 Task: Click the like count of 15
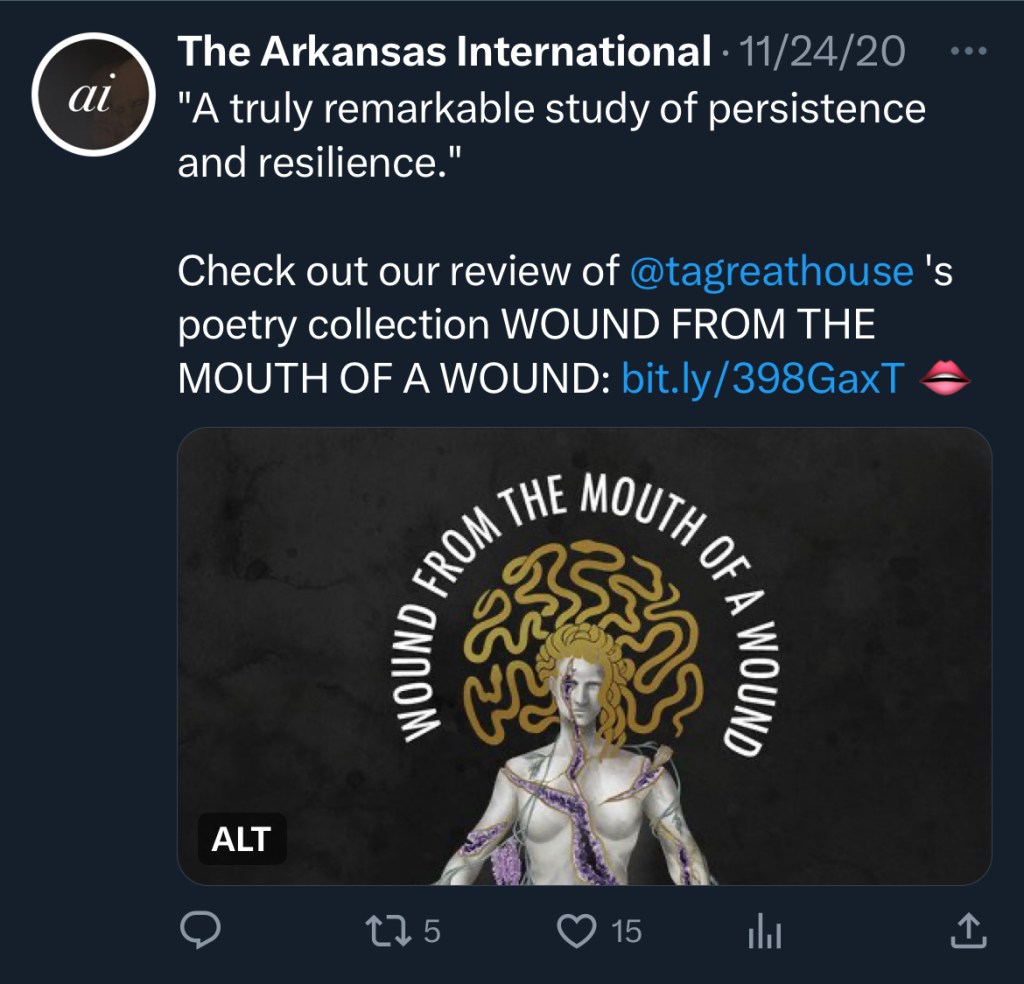[626, 931]
